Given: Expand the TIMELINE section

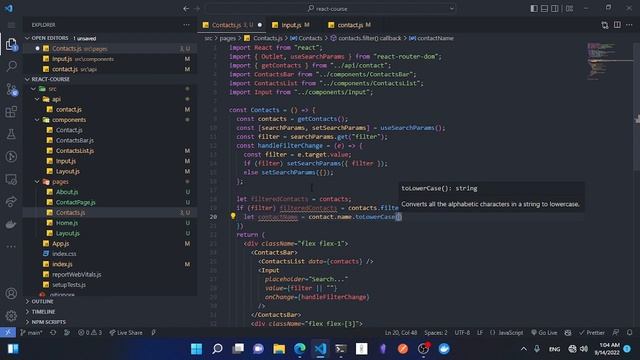Looking at the screenshot, I should [110, 311].
